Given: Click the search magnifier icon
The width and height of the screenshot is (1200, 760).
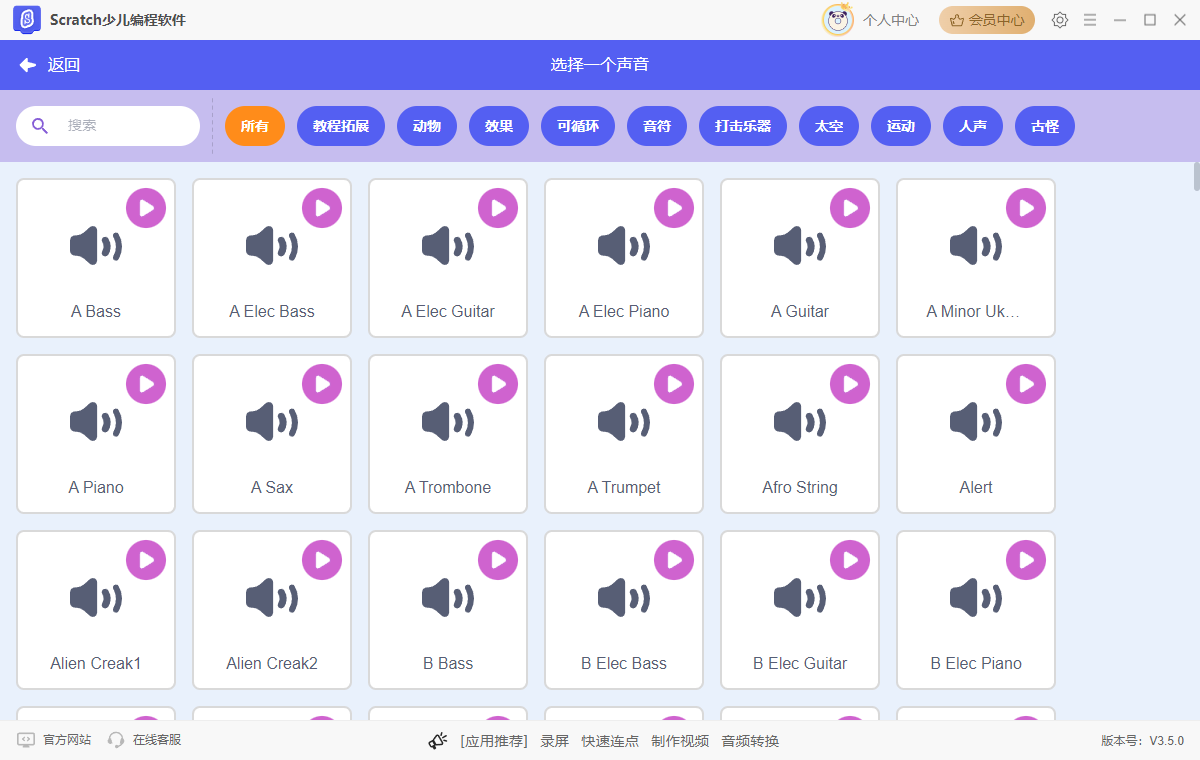Looking at the screenshot, I should pos(40,126).
